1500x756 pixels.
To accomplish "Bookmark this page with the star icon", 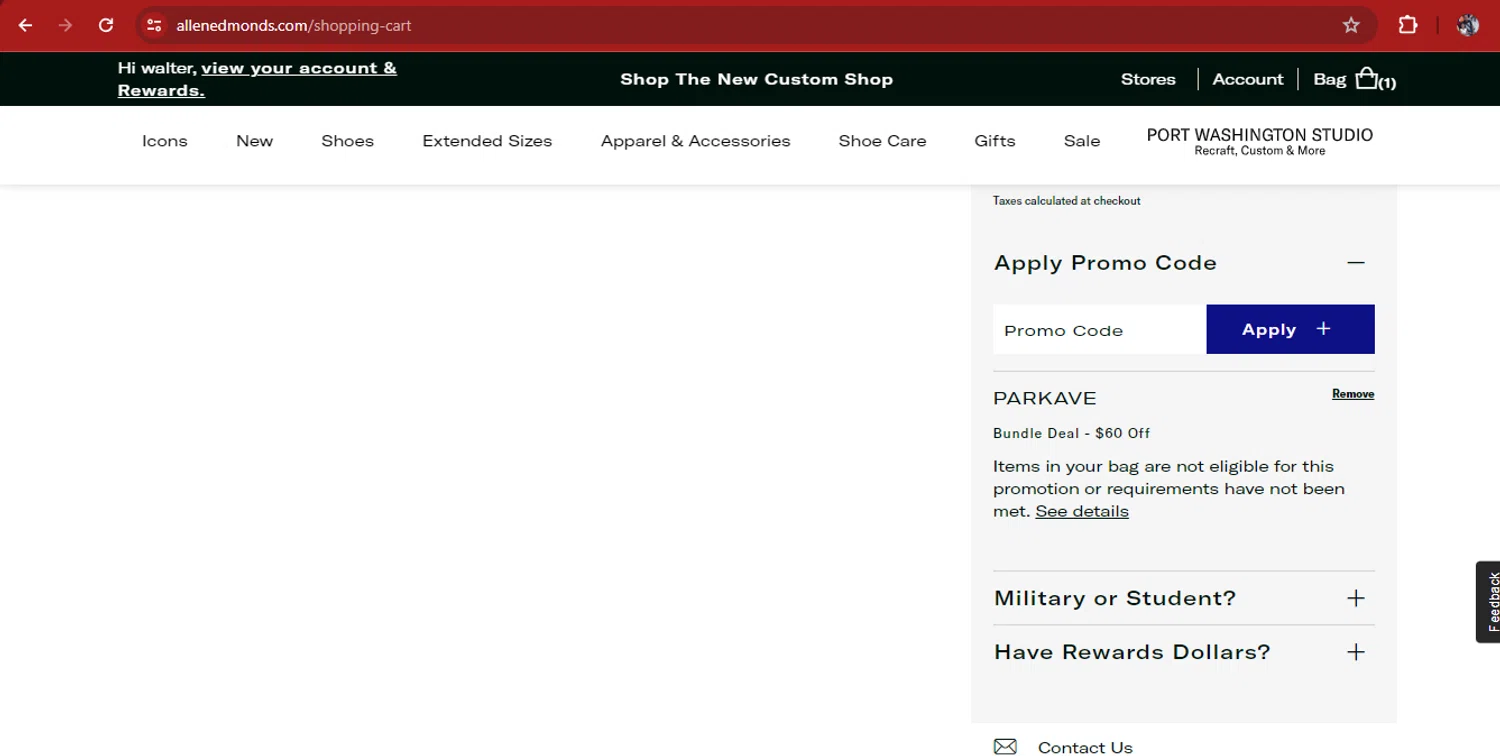I will pyautogui.click(x=1351, y=25).
